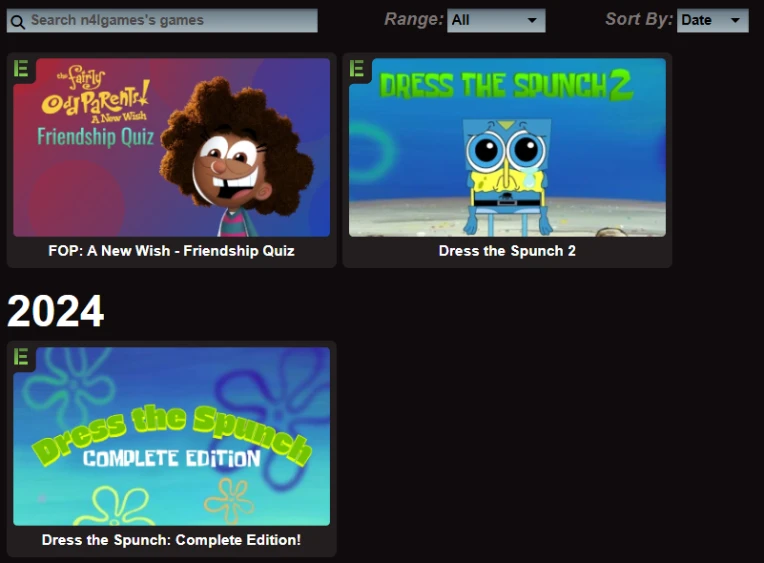
Task: Open the Dress the Spunch 2 thumbnail
Action: pyautogui.click(x=507, y=148)
